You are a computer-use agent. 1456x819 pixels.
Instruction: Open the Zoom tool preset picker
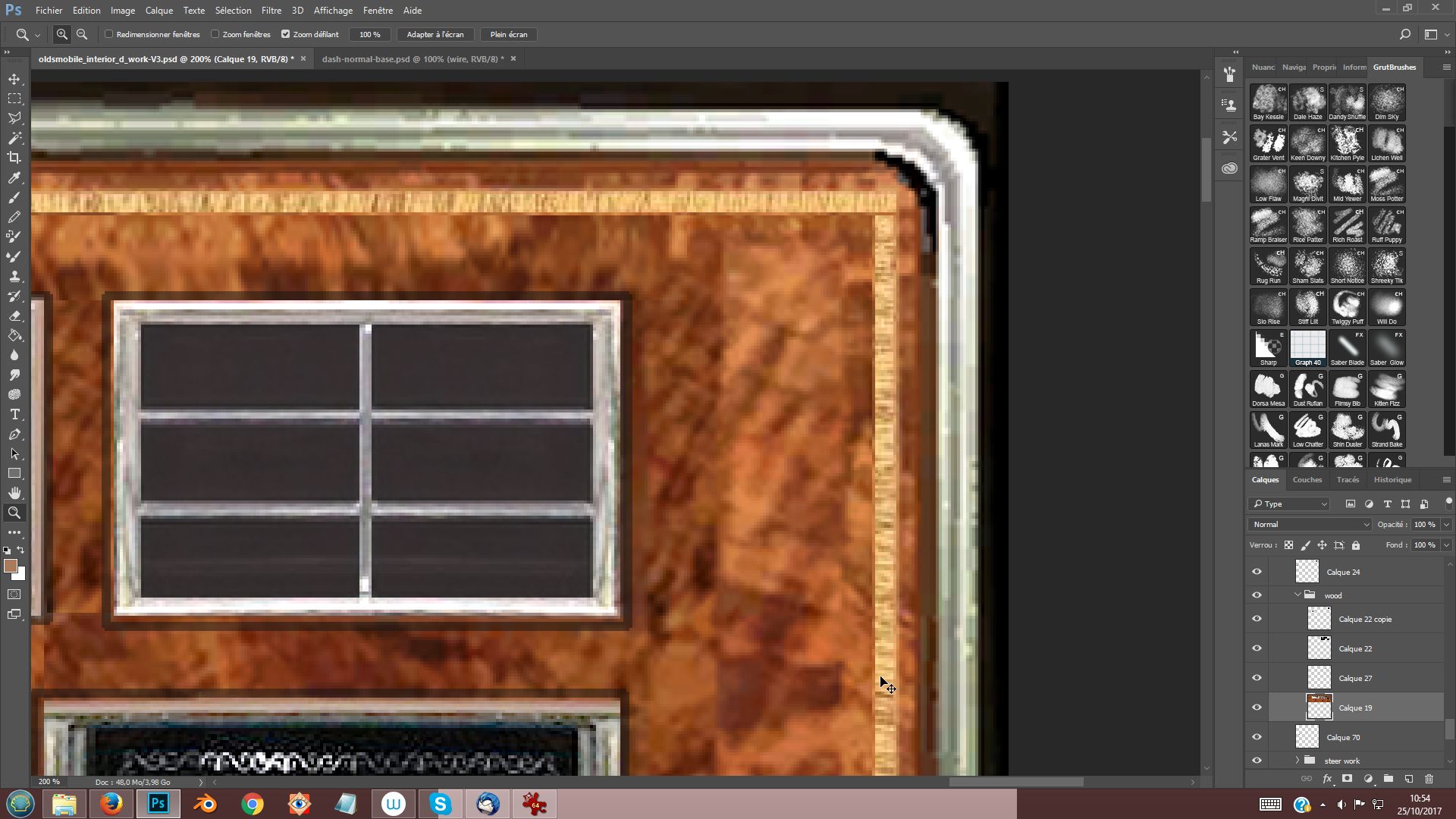28,34
